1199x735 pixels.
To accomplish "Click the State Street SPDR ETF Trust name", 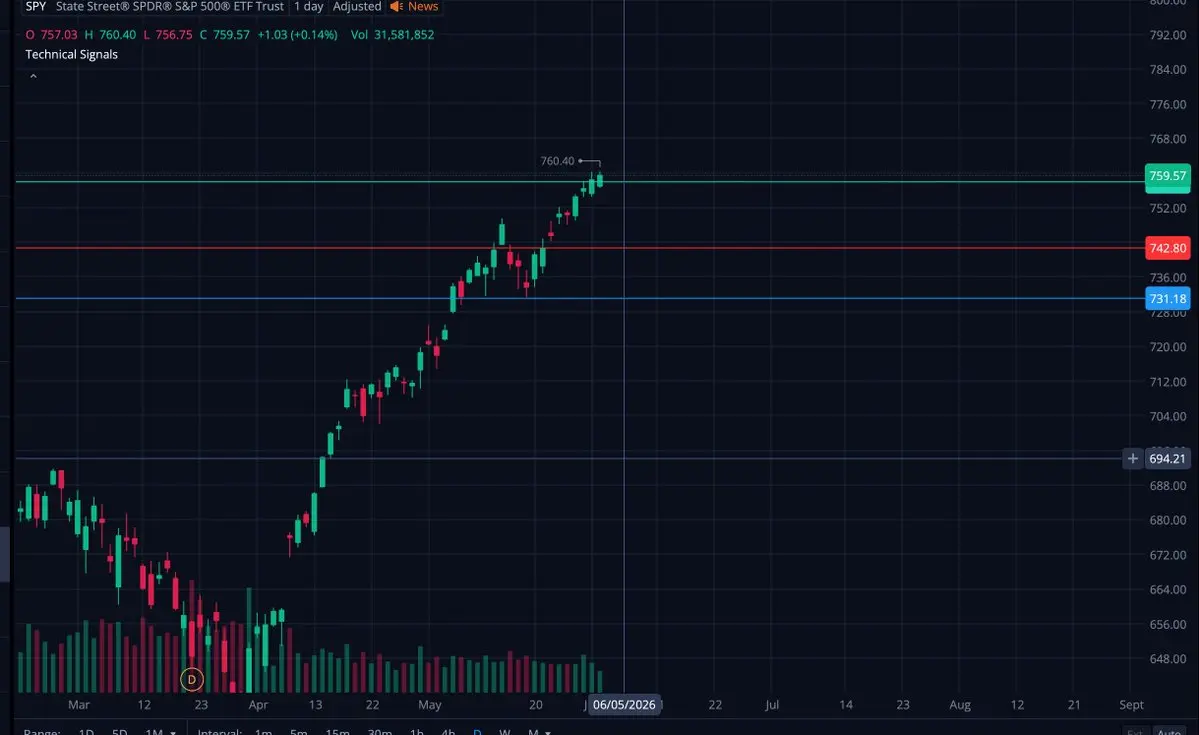I will [170, 6].
